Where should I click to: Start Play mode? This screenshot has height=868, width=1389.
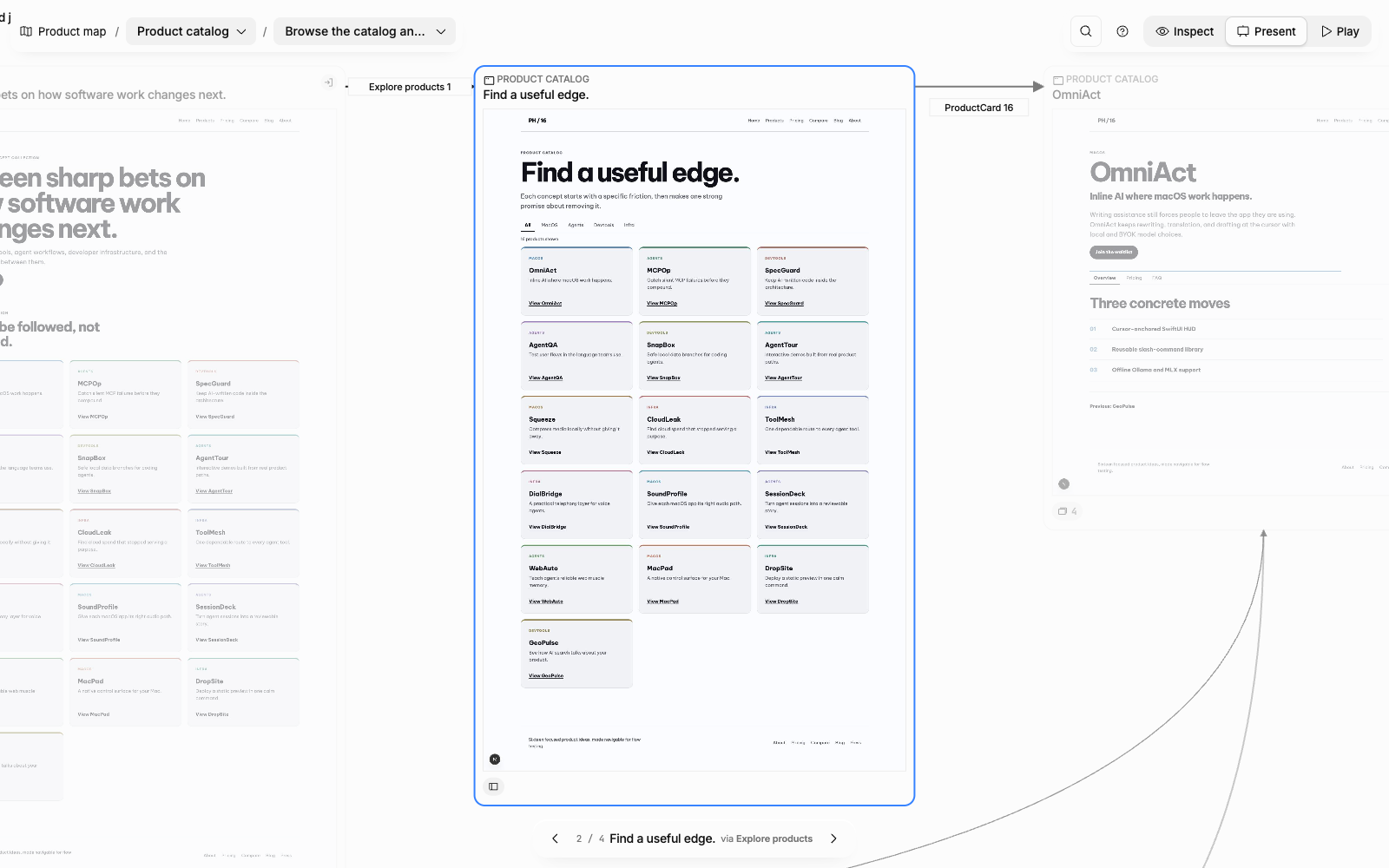(x=1340, y=31)
